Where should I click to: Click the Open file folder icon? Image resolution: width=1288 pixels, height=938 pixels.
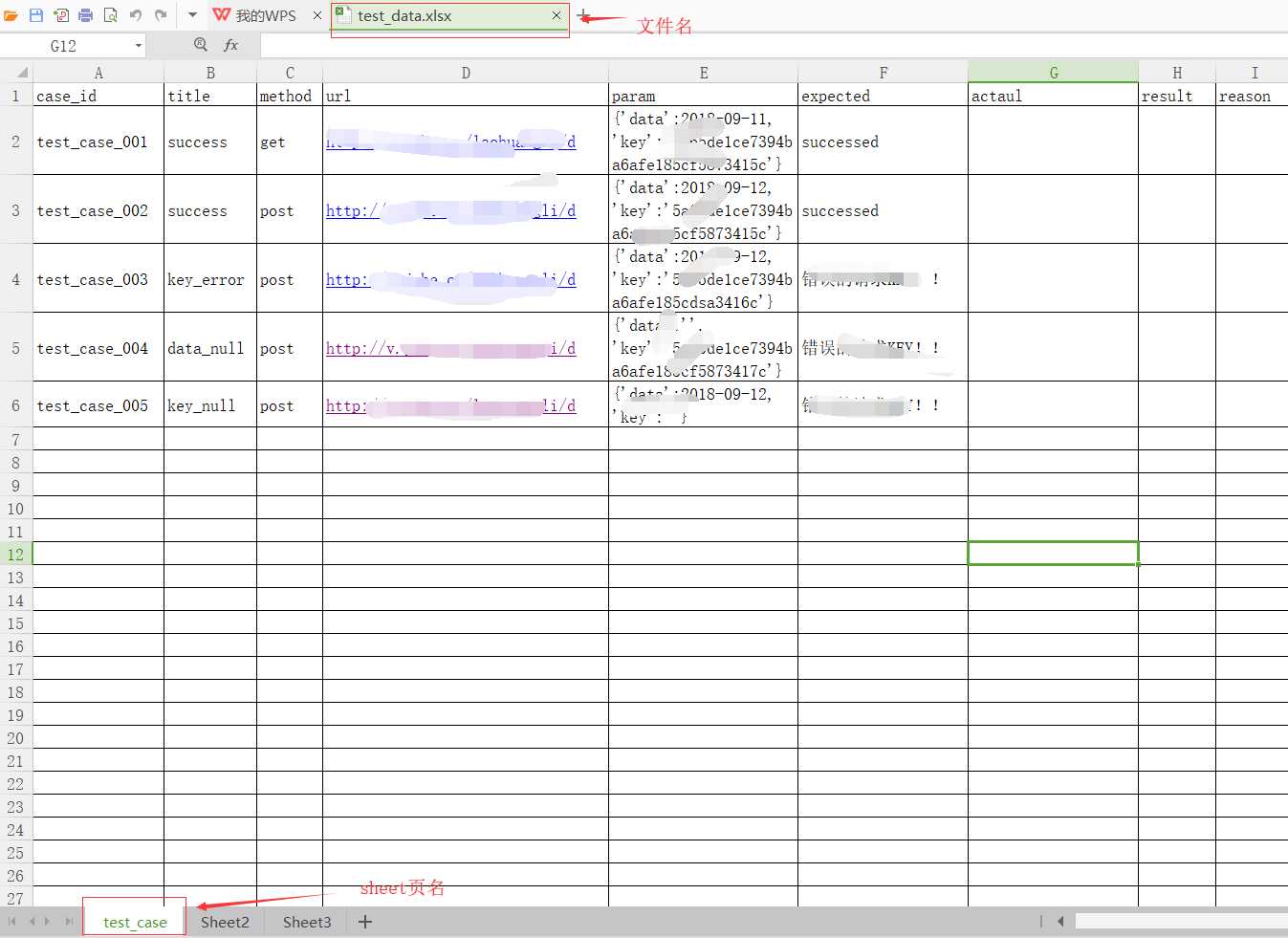11,15
